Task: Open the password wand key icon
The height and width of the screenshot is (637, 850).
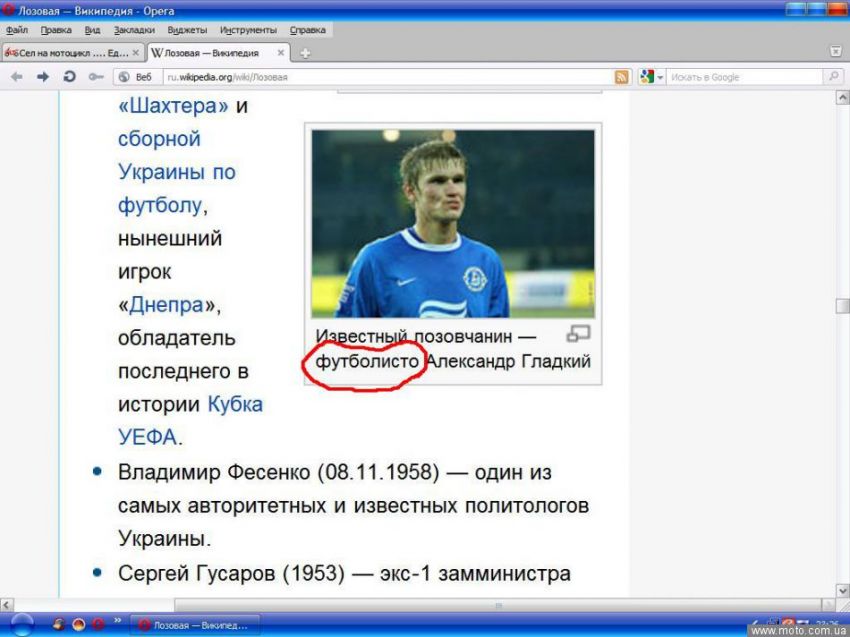Action: click(96, 77)
